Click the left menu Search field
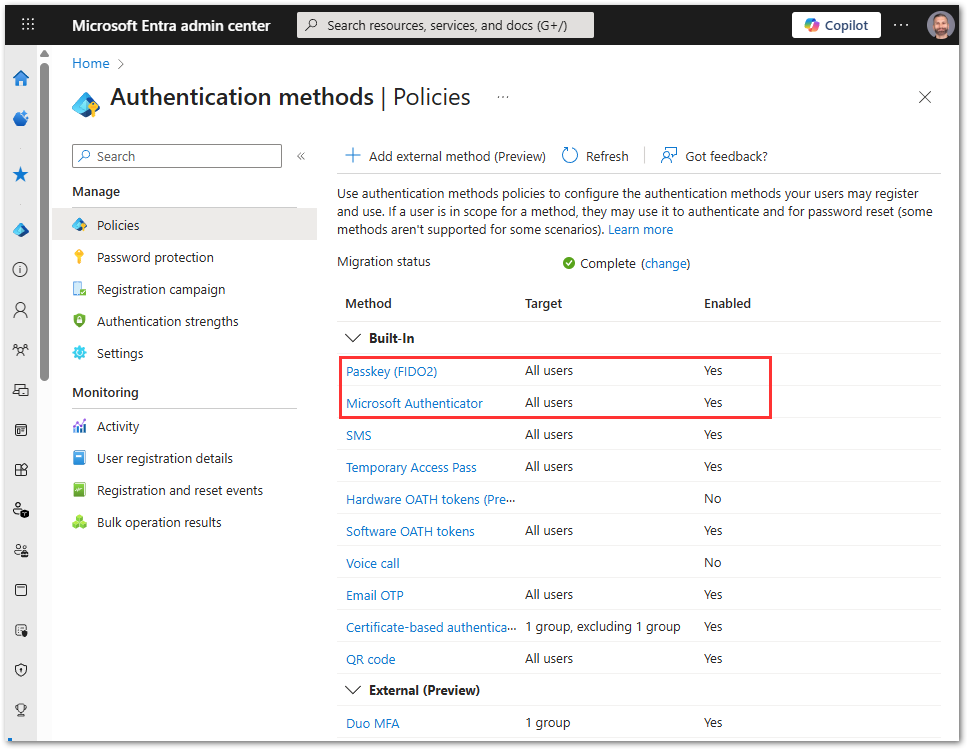The image size is (968, 750). [177, 156]
